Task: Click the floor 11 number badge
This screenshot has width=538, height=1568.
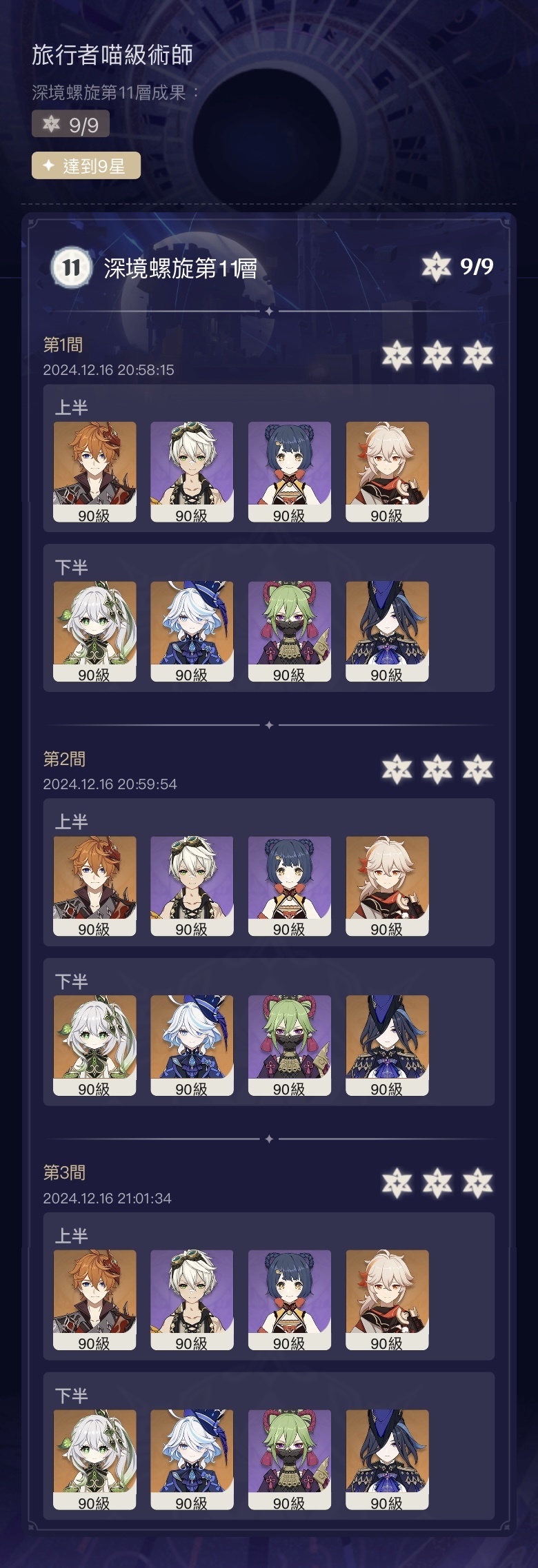Action: click(72, 267)
